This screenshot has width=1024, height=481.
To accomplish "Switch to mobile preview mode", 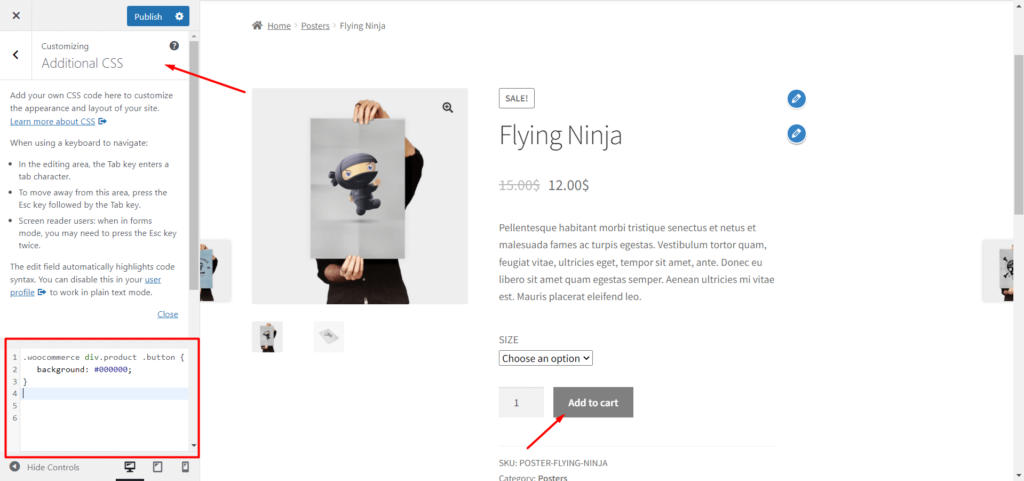I will pos(185,467).
